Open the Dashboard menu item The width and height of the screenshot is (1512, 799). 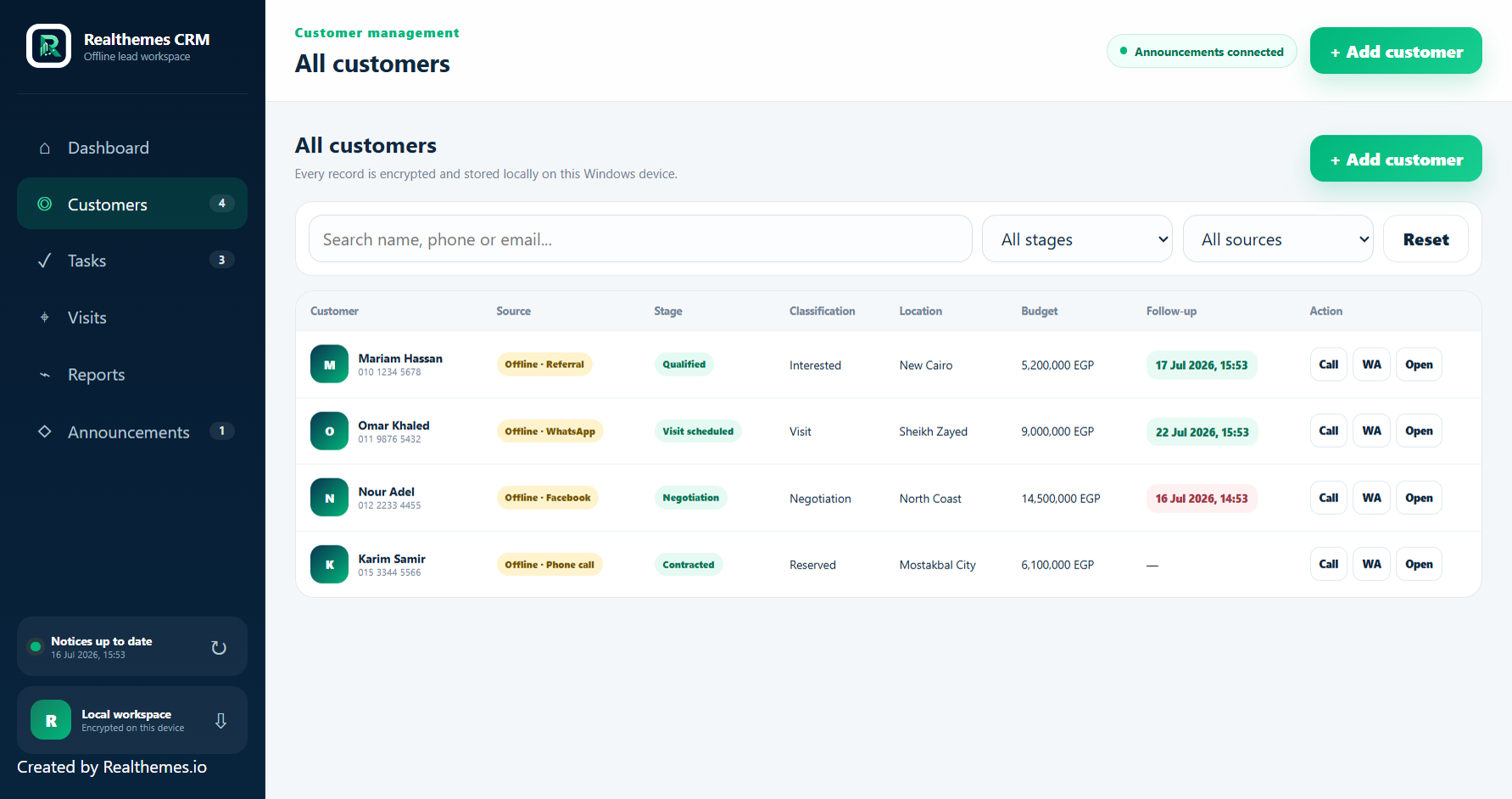tap(132, 148)
